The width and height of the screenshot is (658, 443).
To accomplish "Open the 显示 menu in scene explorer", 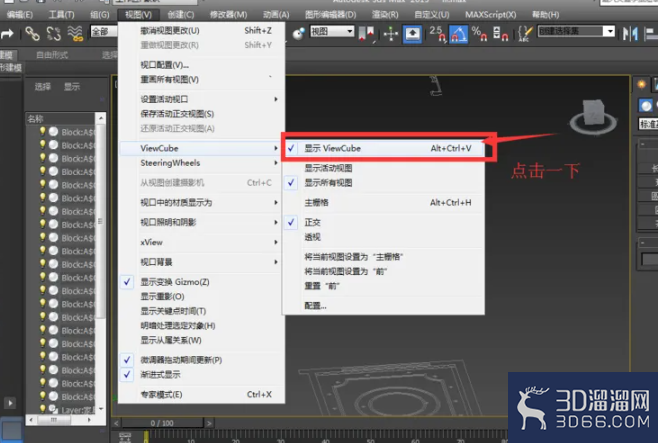I will [x=72, y=87].
